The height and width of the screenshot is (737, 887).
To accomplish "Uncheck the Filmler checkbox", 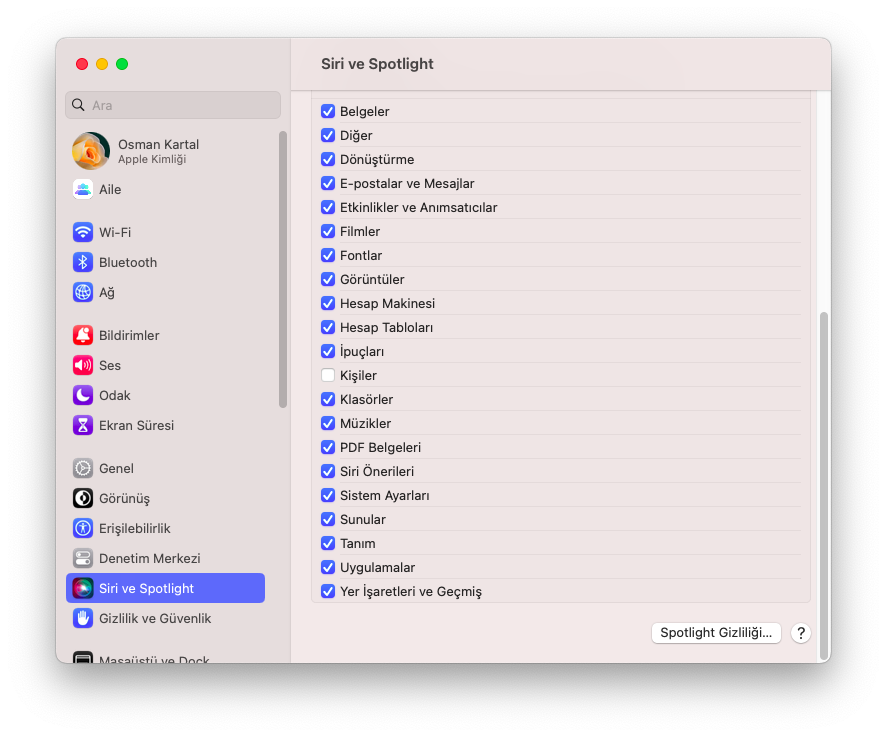I will pyautogui.click(x=328, y=231).
